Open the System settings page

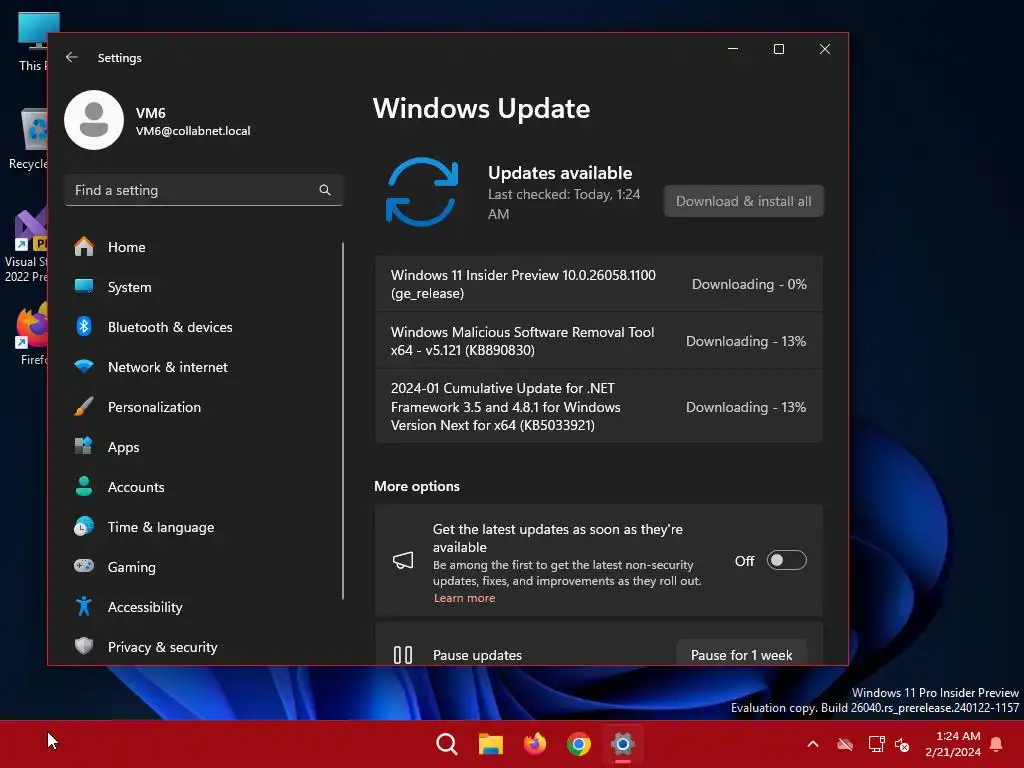click(x=202, y=287)
